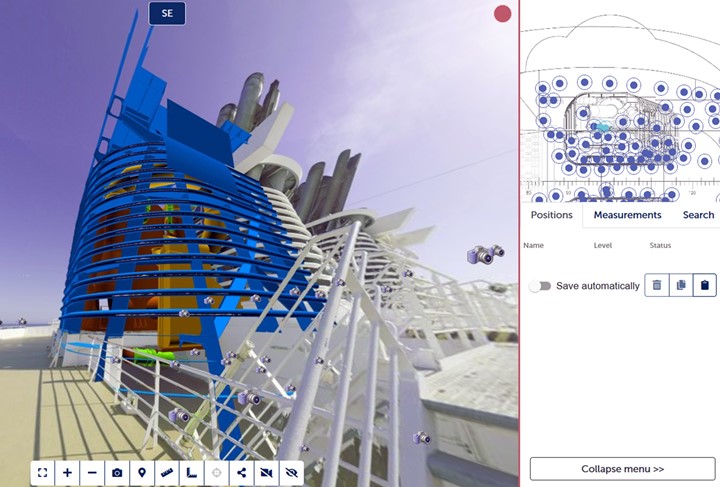The width and height of the screenshot is (720, 487).
Task: Zoom out with the minus button
Action: point(92,473)
